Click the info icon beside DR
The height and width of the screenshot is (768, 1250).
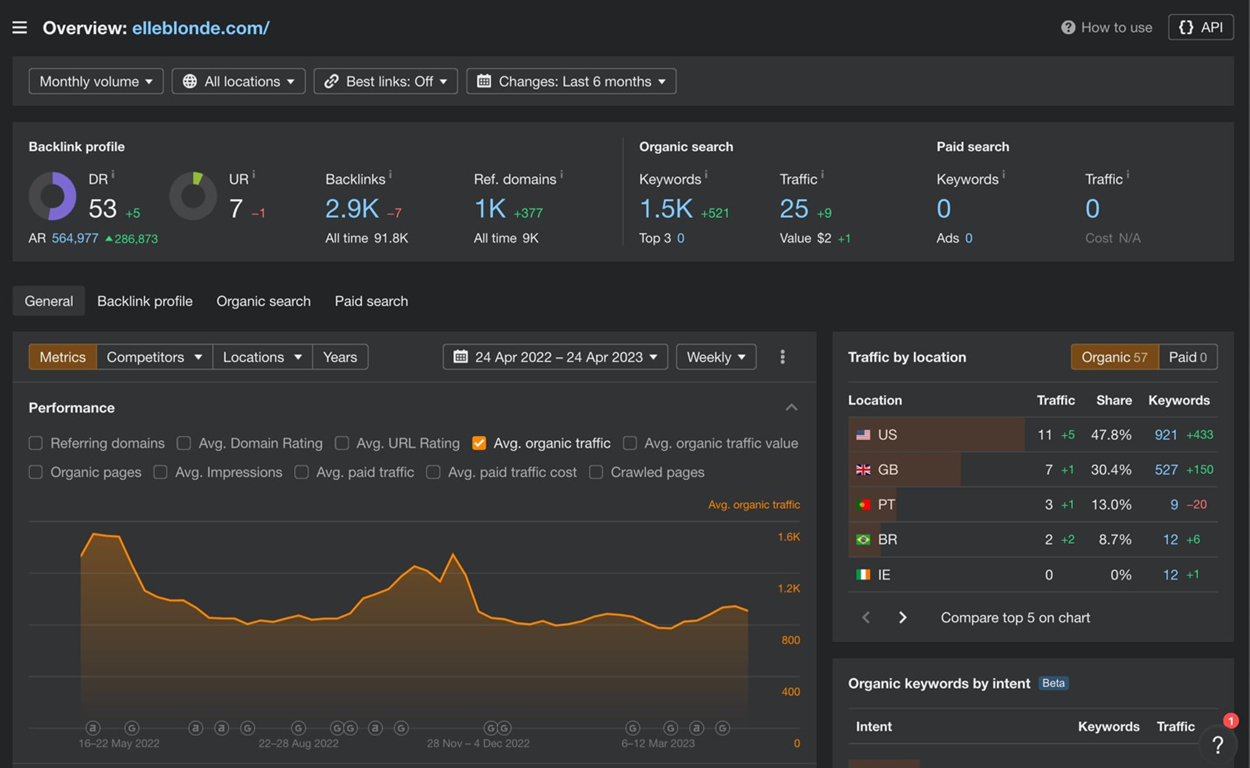click(113, 175)
